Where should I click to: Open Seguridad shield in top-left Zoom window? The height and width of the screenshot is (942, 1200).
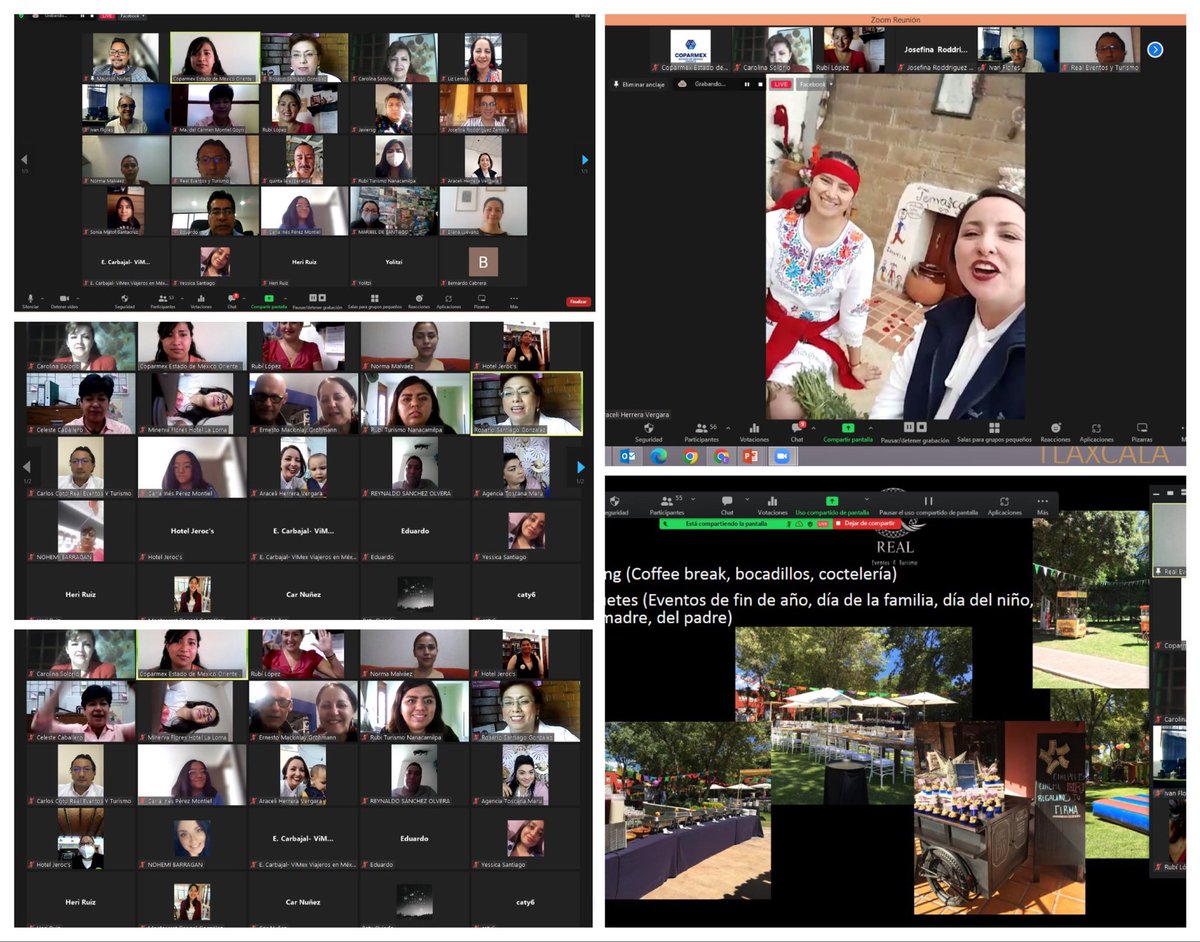click(125, 301)
